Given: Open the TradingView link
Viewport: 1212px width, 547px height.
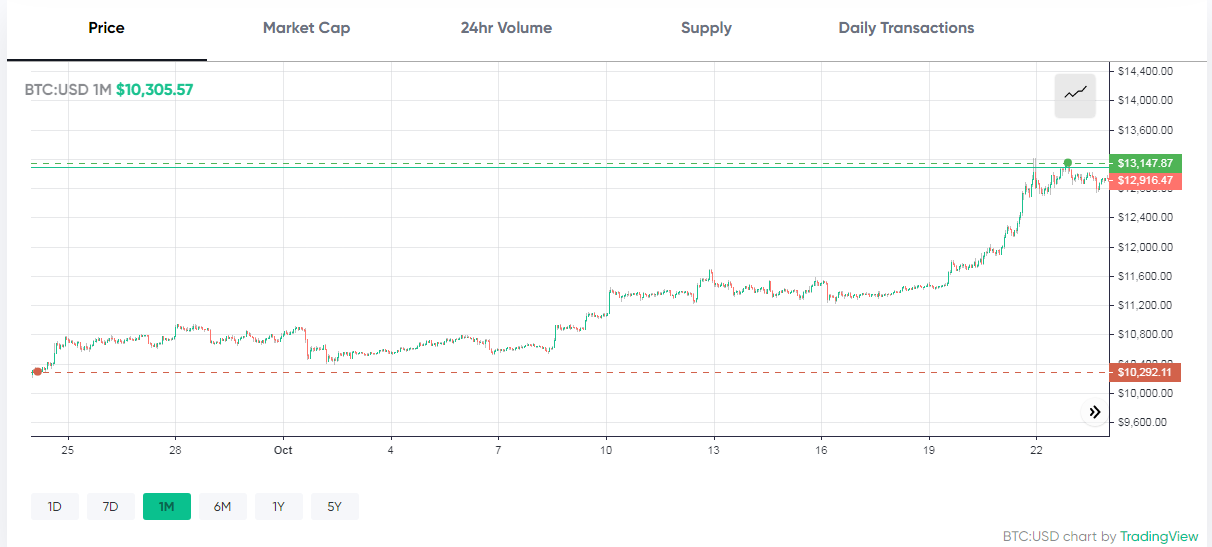Looking at the screenshot, I should (1160, 536).
